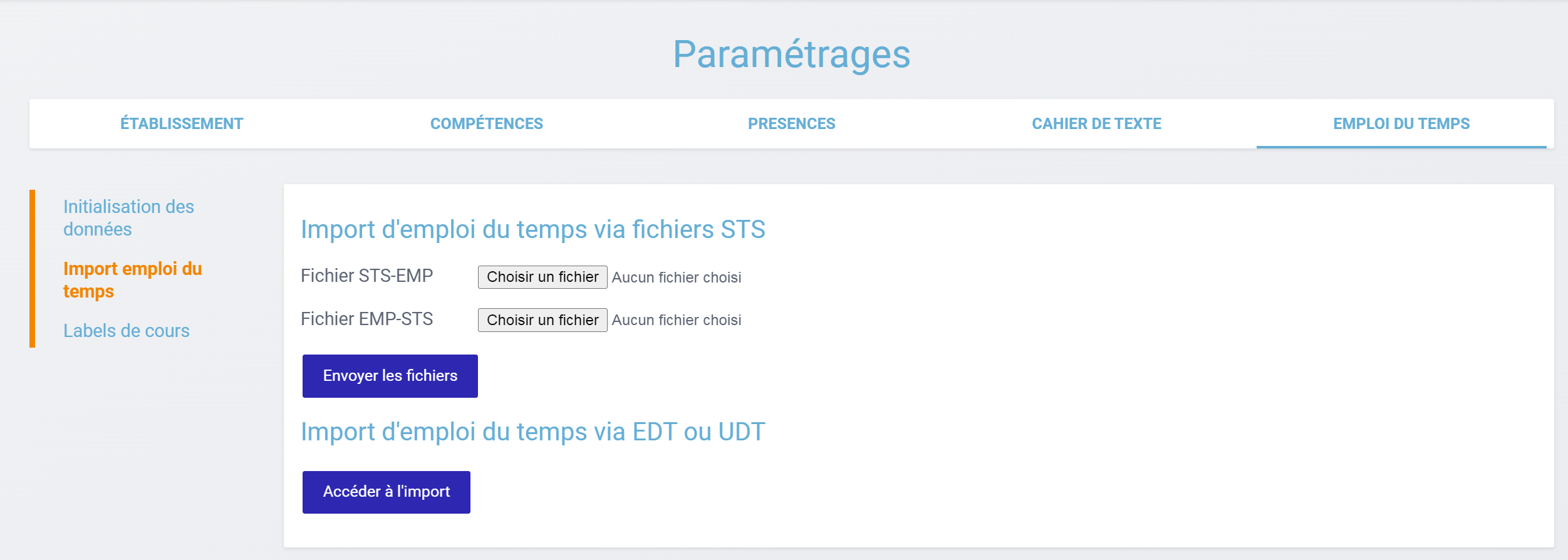
Task: Select Import emploi du temps sidebar link
Action: click(x=132, y=279)
